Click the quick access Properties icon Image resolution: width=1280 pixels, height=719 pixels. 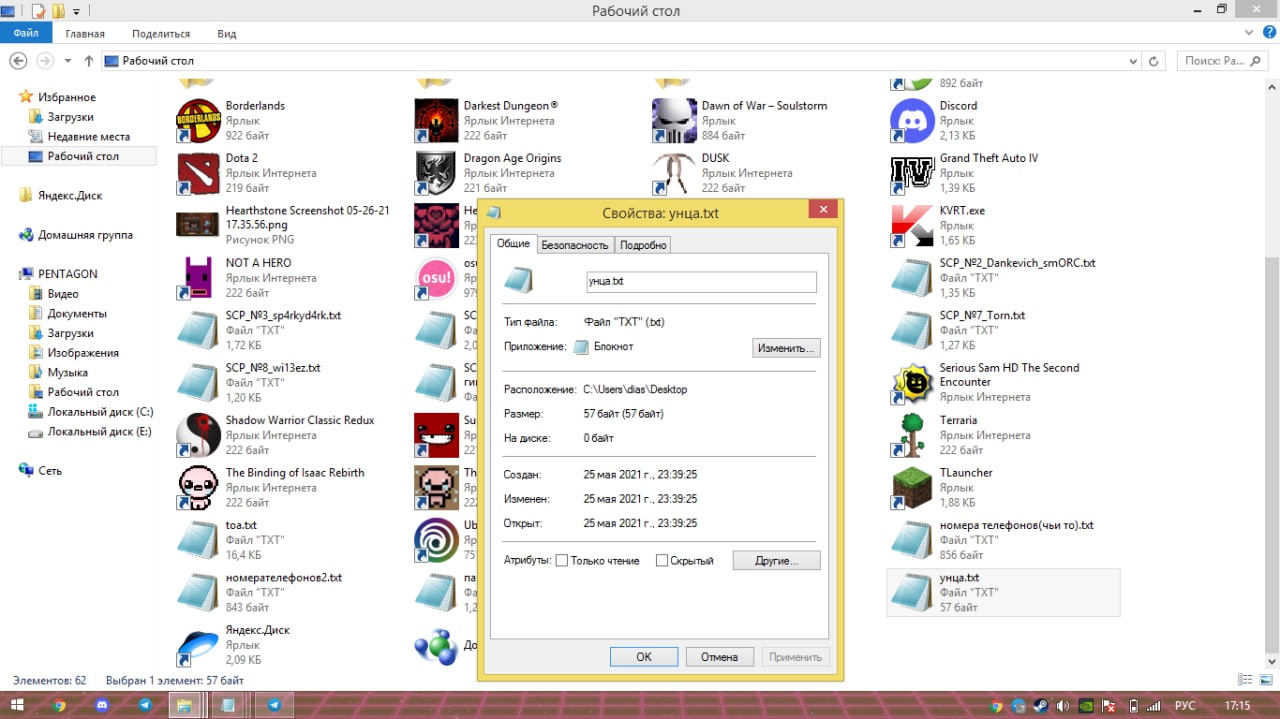[38, 11]
